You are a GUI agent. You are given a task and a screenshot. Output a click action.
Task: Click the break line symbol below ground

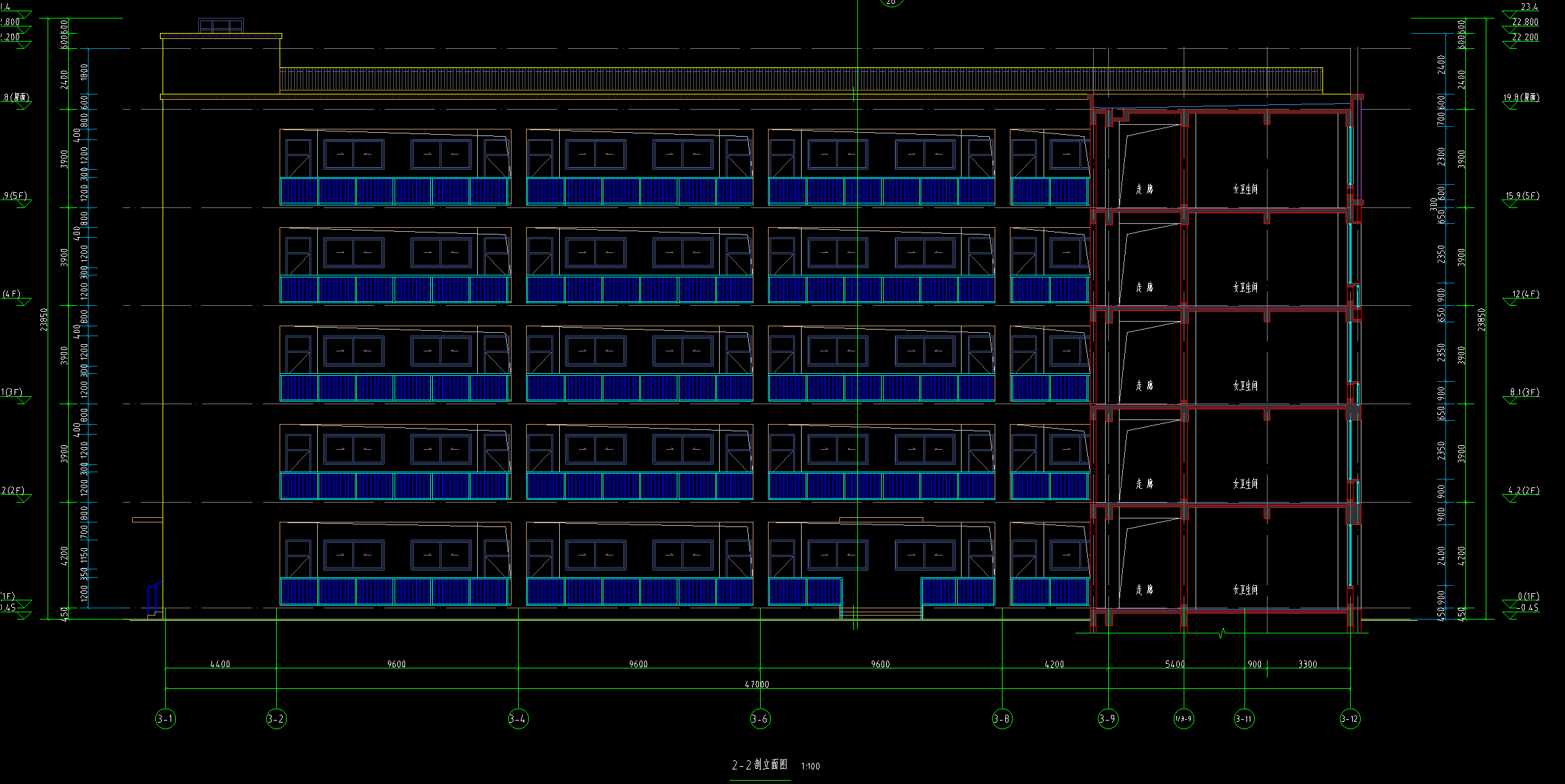[x=1221, y=633]
